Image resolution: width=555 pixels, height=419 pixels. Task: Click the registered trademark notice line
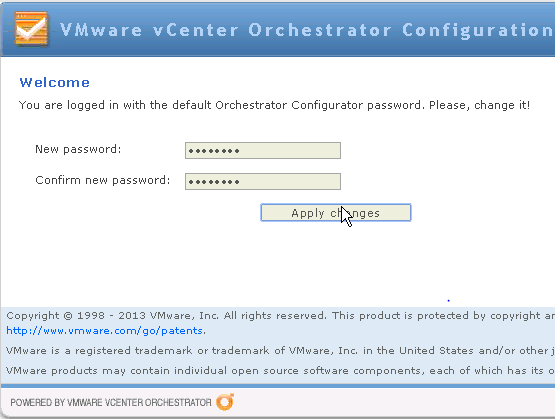(281, 350)
